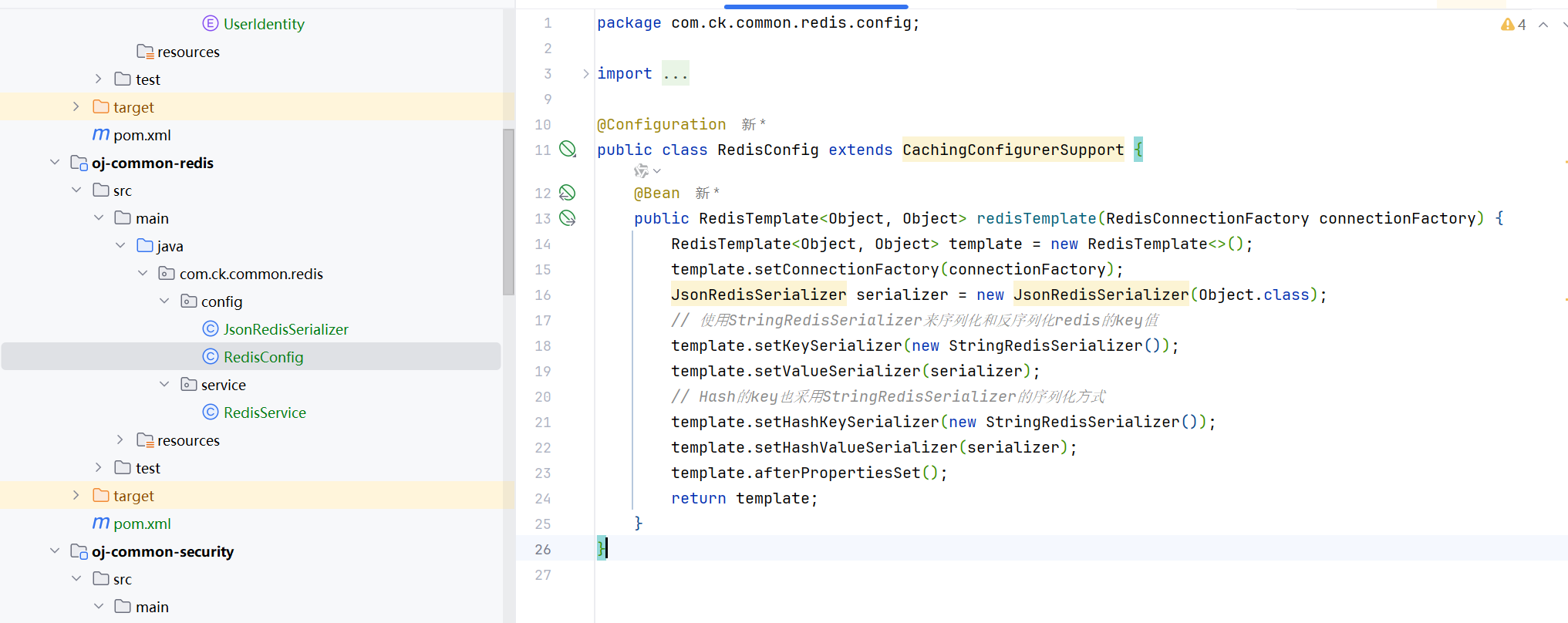Click the UserIdentity enum icon

pyautogui.click(x=210, y=23)
